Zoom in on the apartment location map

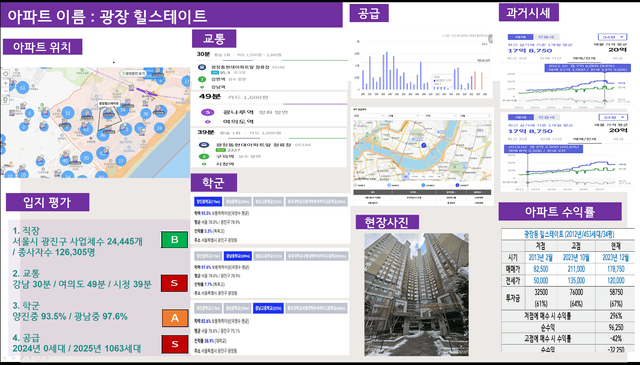pyautogui.click(x=5, y=83)
